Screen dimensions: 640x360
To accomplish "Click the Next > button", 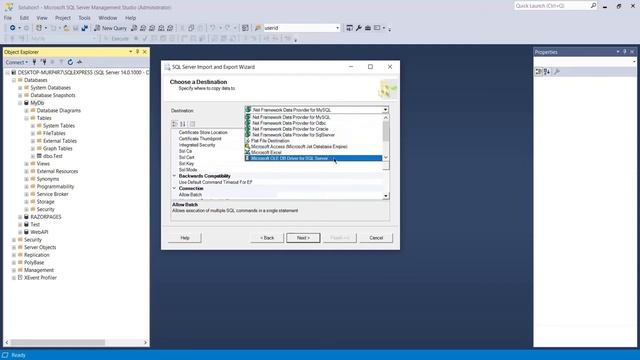I will (303, 238).
